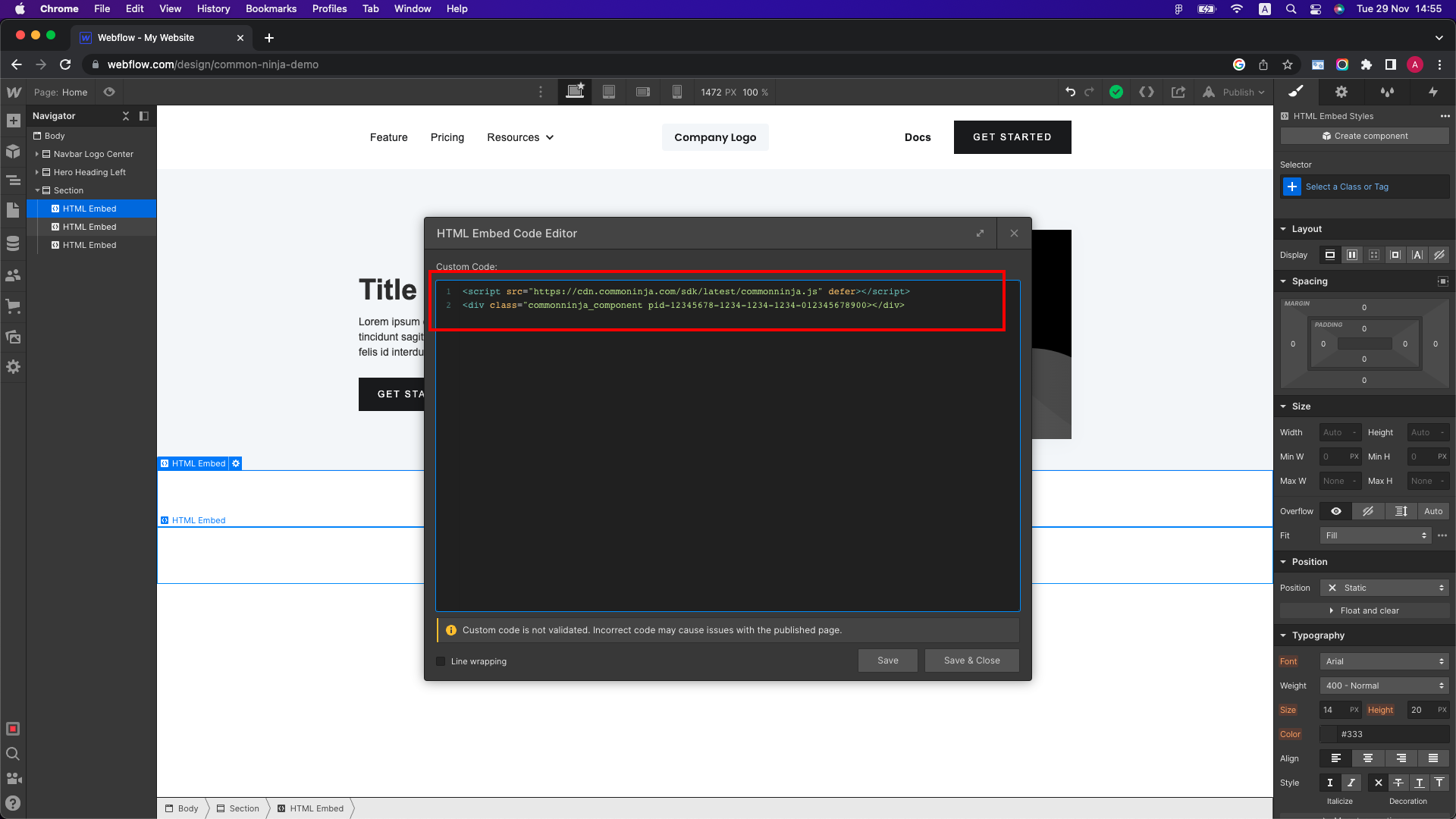1456x819 pixels.
Task: Open the Position Static dropdown
Action: (x=1385, y=588)
